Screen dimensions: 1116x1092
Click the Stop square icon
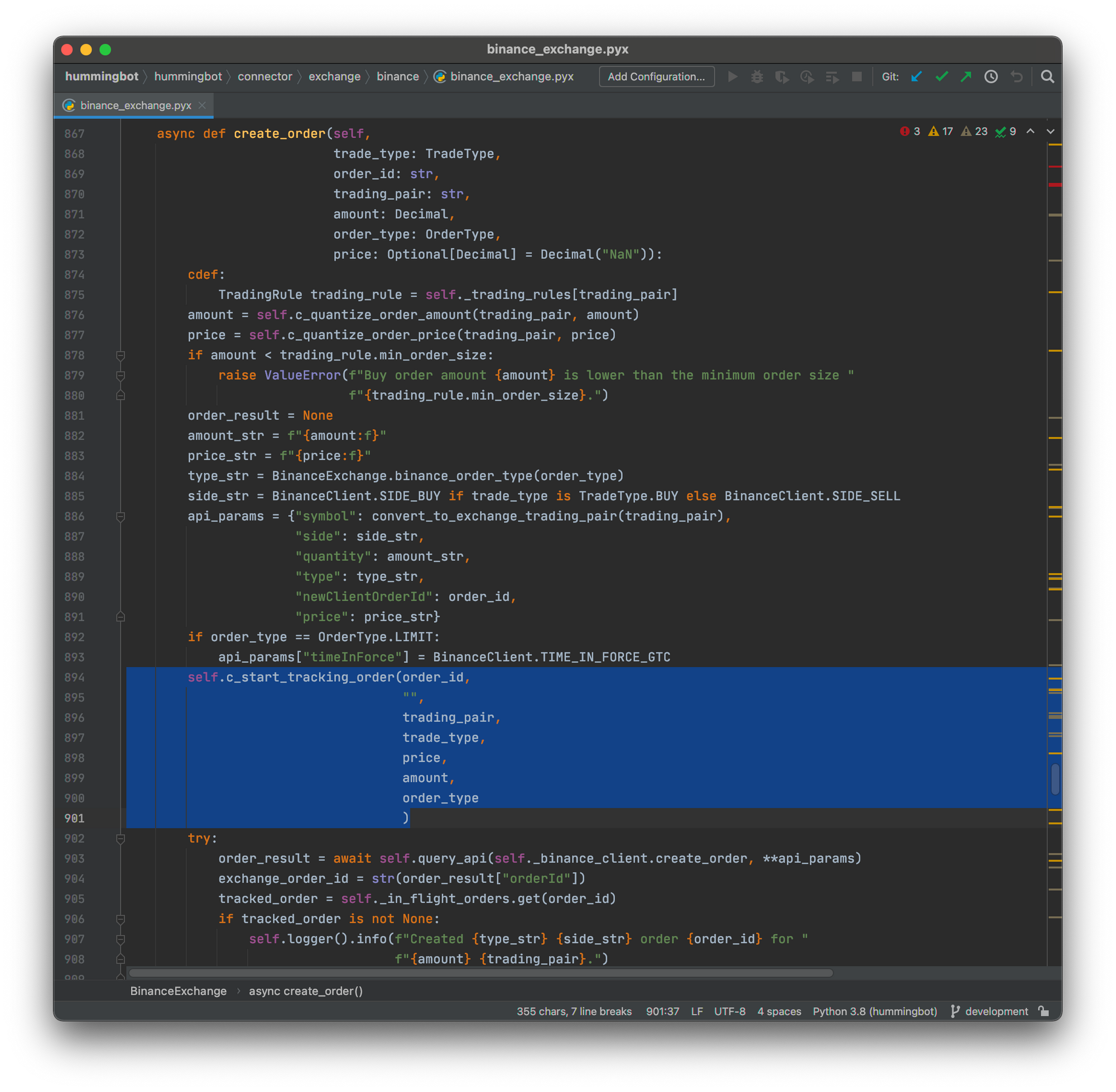[857, 77]
